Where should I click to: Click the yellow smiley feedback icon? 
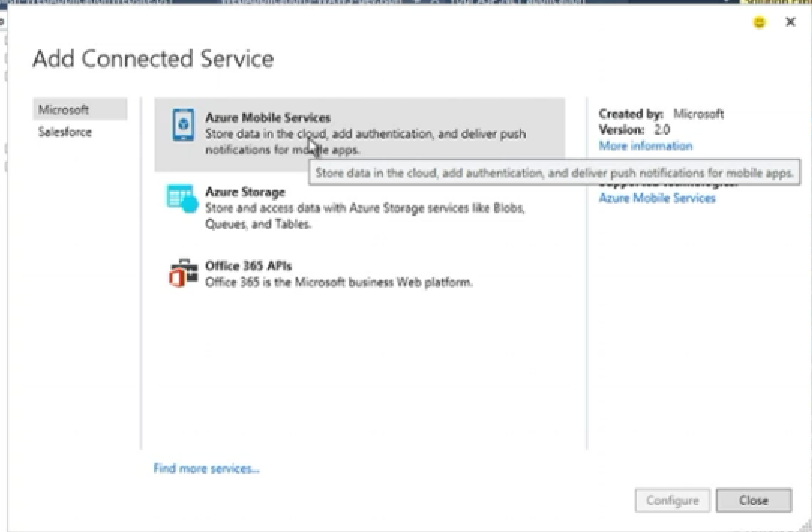coord(760,23)
